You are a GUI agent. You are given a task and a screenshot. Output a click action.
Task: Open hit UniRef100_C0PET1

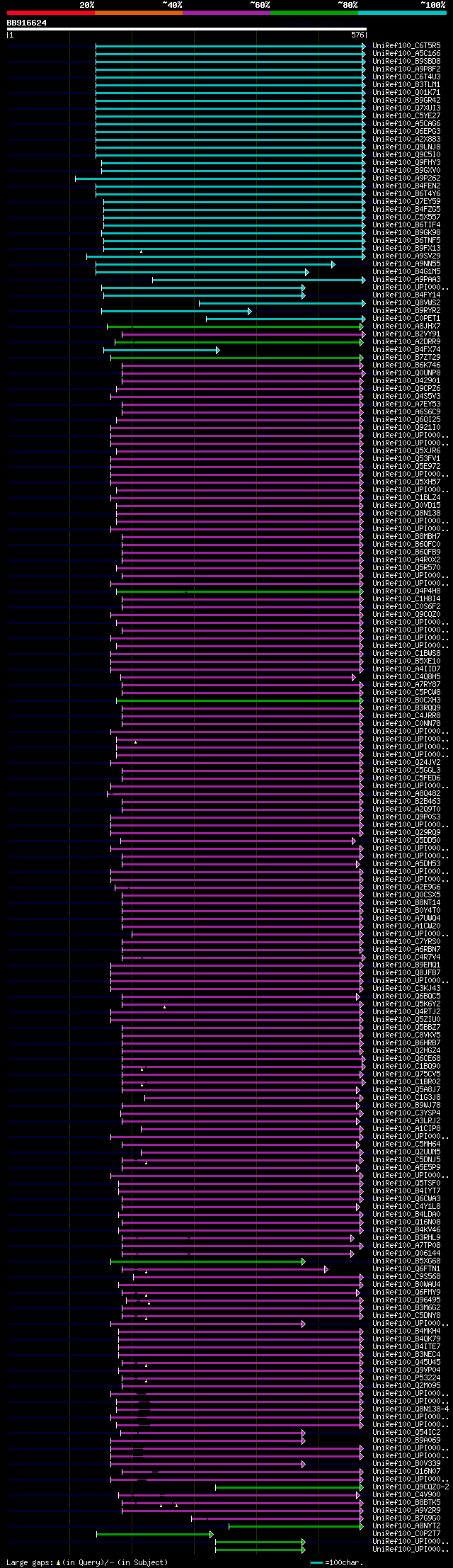[x=406, y=318]
